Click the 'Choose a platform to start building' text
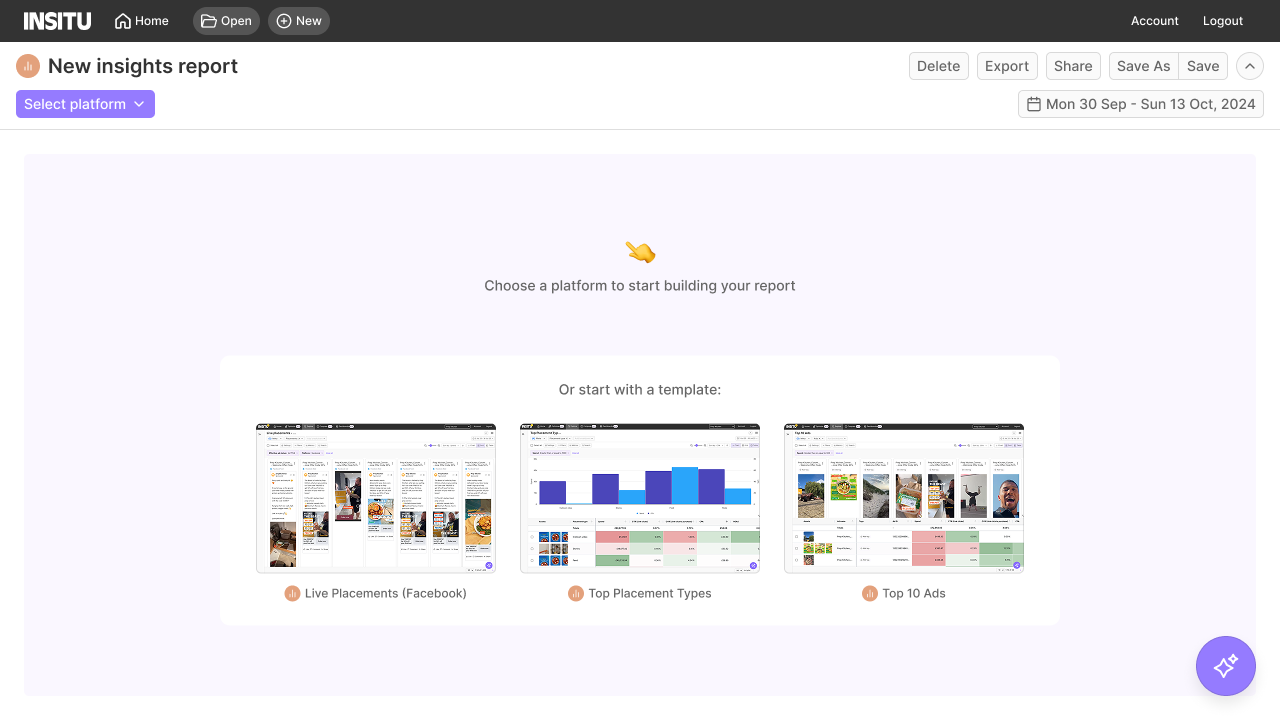 click(640, 285)
